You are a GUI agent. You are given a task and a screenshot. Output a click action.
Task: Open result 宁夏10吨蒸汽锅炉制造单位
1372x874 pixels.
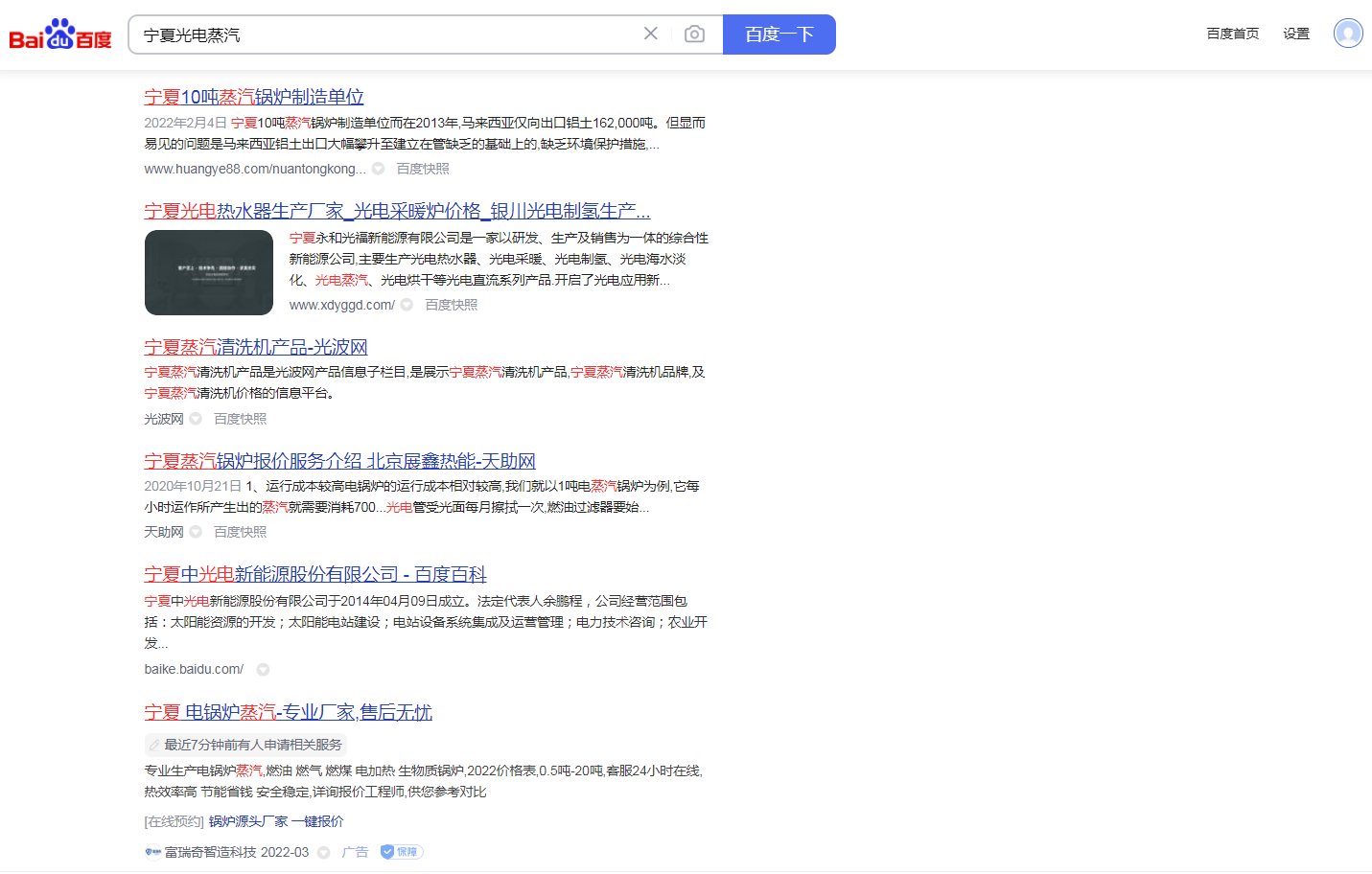[254, 97]
